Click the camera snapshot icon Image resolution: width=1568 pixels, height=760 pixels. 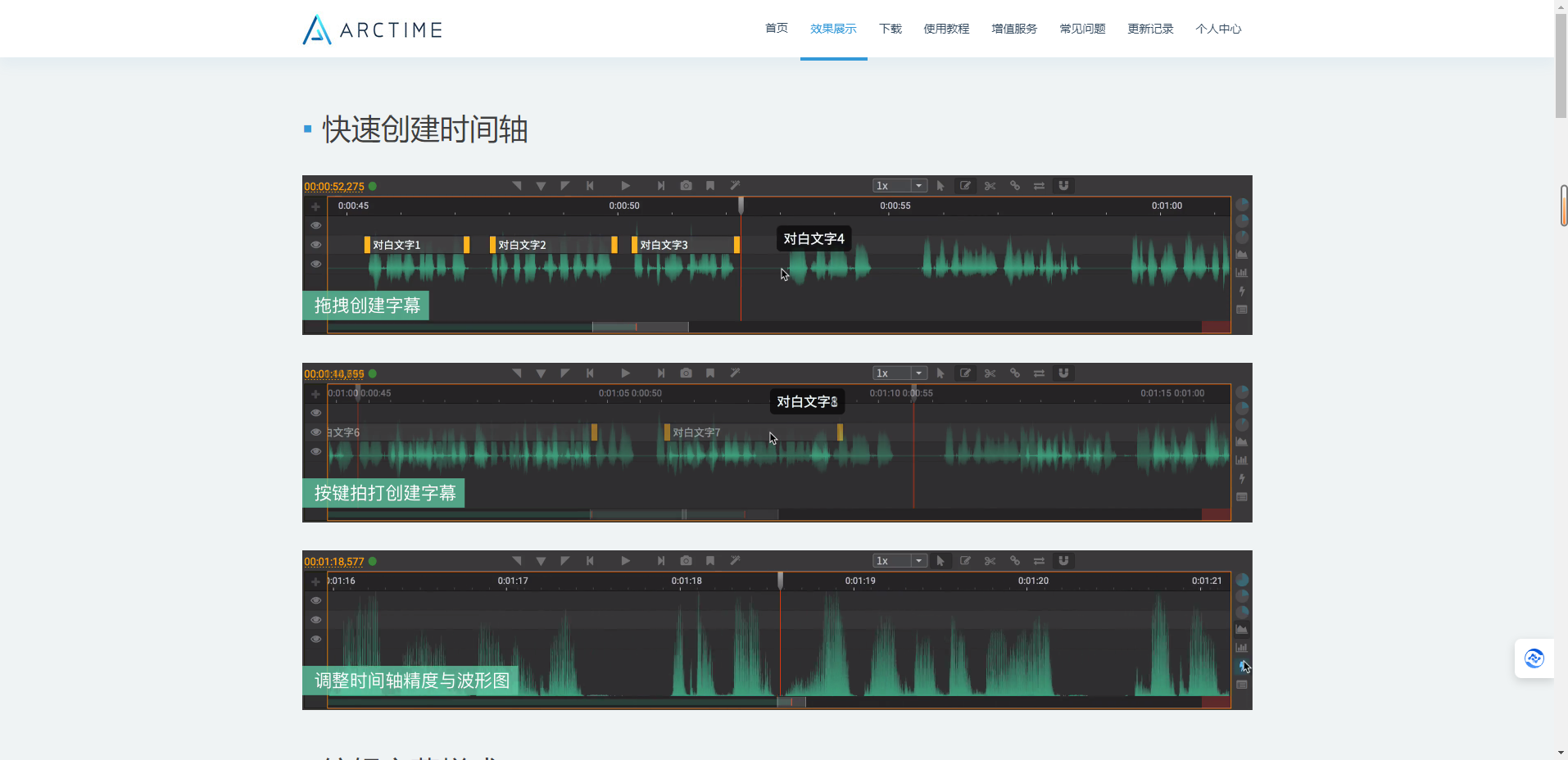point(687,186)
